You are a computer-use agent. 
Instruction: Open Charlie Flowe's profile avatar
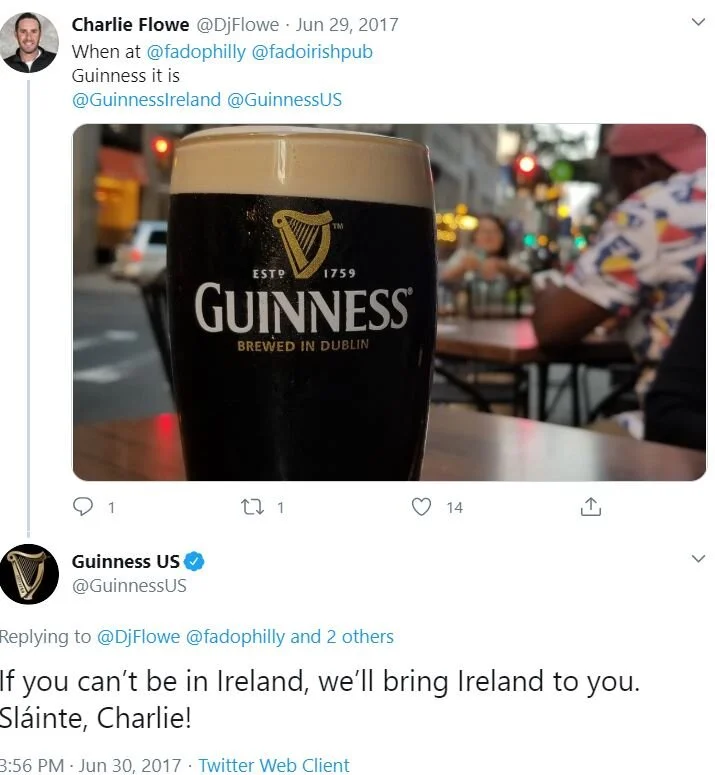pos(29,43)
